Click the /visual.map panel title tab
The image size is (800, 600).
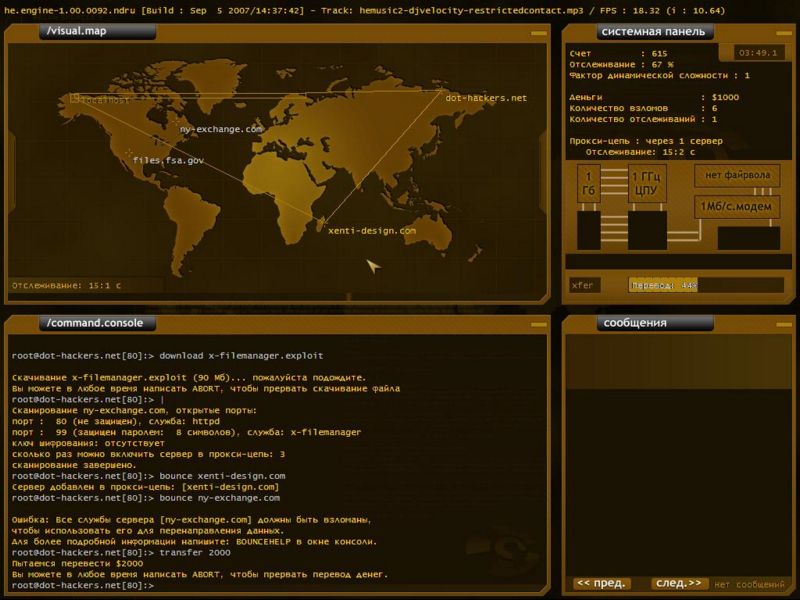pyautogui.click(x=97, y=31)
